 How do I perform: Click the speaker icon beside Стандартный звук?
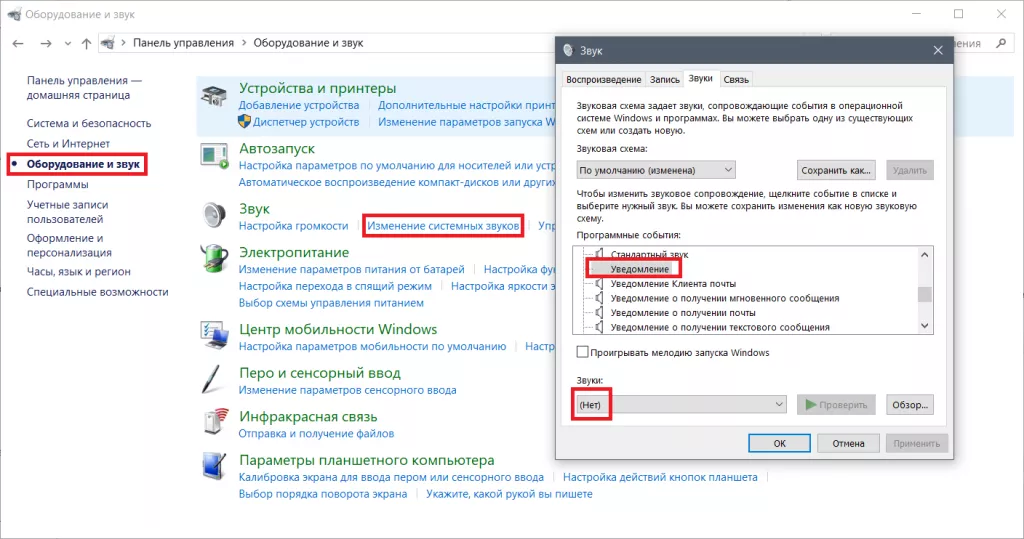click(598, 254)
